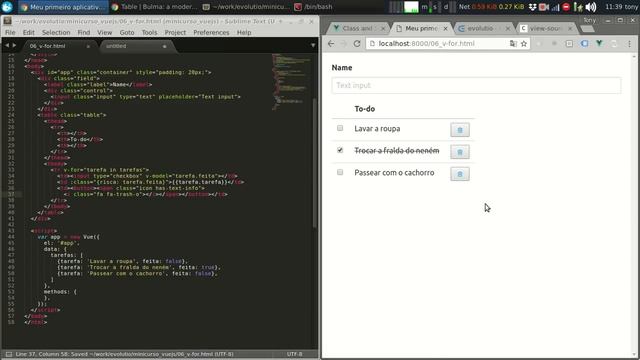Click the Sublime minimap code preview
The height and width of the screenshot is (360, 640).
tap(291, 82)
